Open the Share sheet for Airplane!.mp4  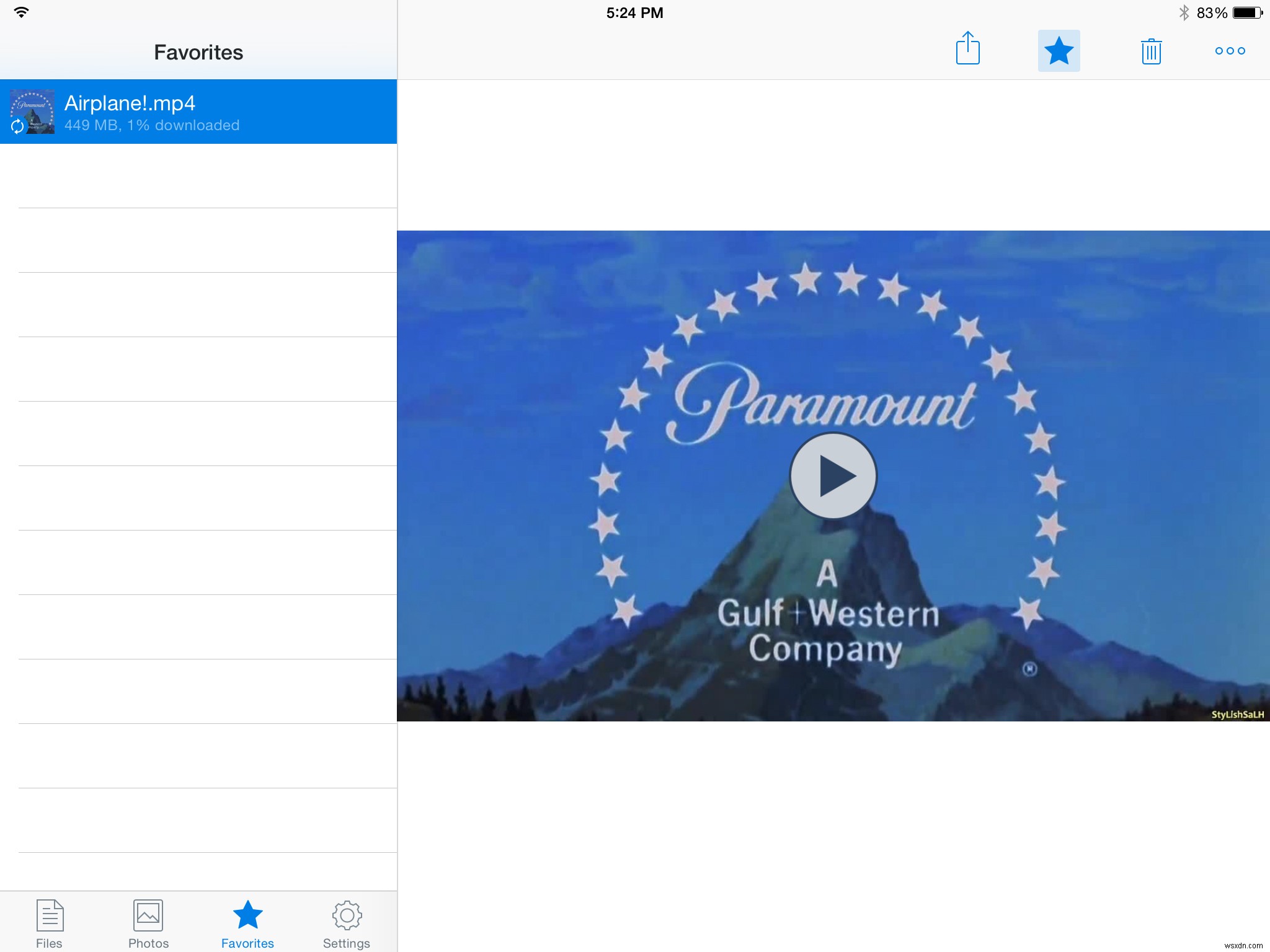pyautogui.click(x=969, y=50)
